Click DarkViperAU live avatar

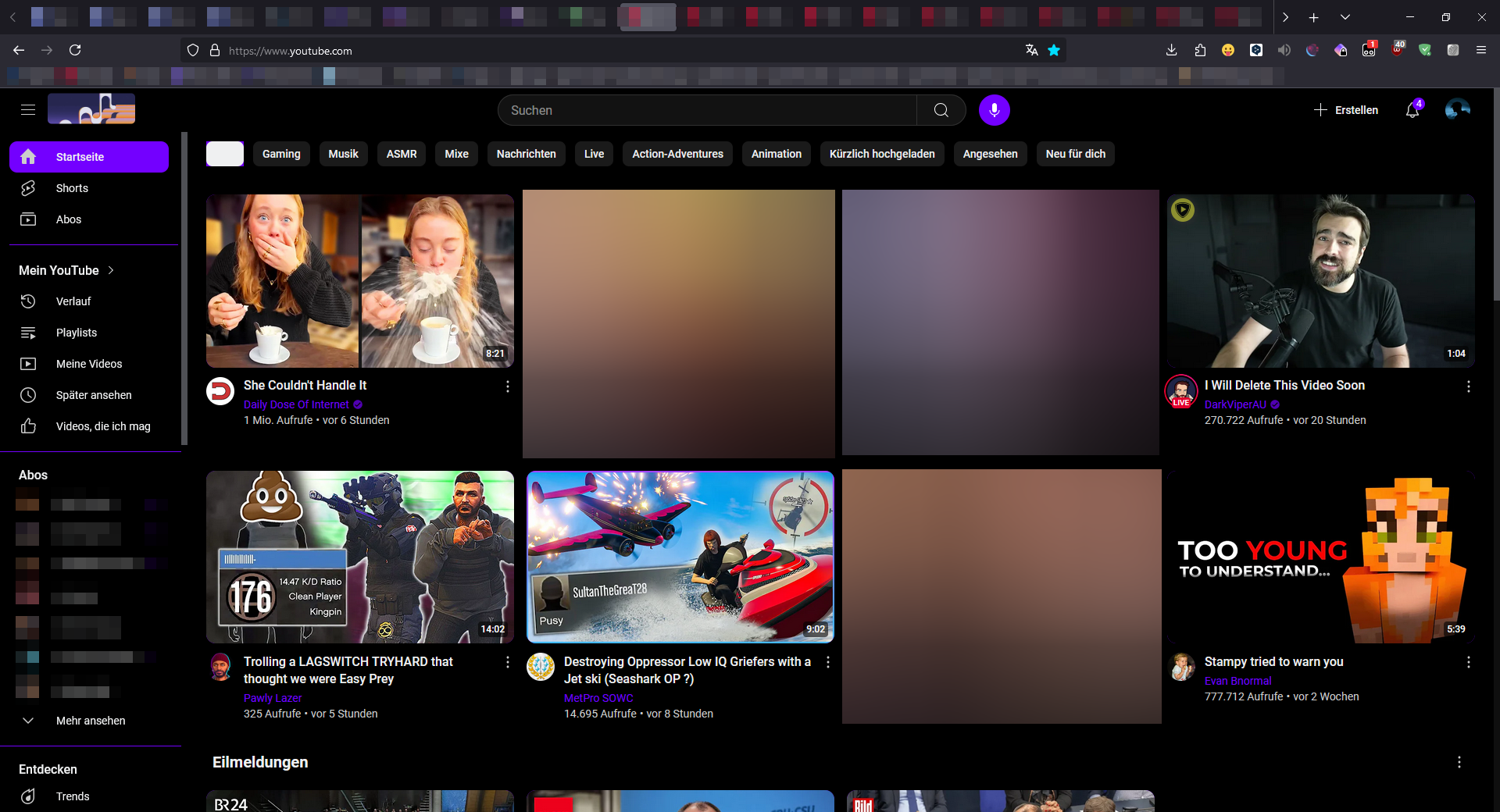[1181, 391]
